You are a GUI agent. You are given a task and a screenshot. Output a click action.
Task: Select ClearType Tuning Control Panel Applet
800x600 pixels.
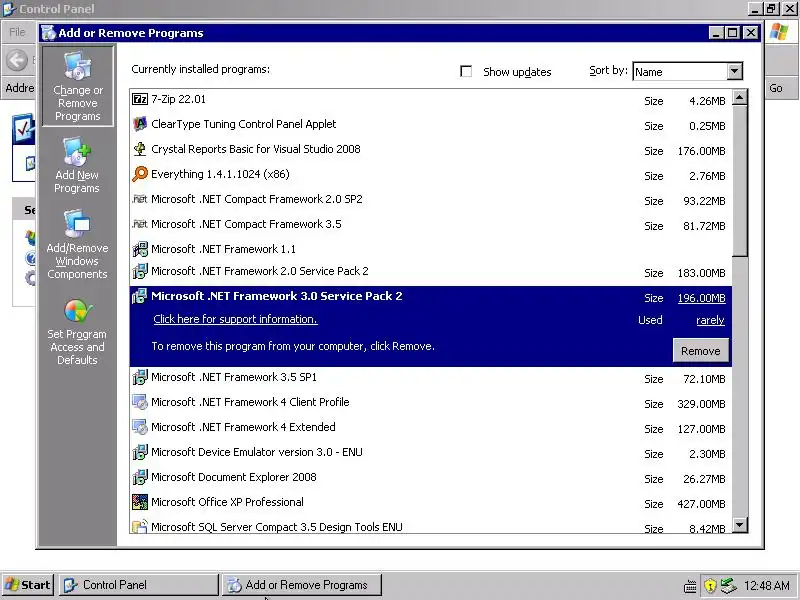pyautogui.click(x=431, y=124)
